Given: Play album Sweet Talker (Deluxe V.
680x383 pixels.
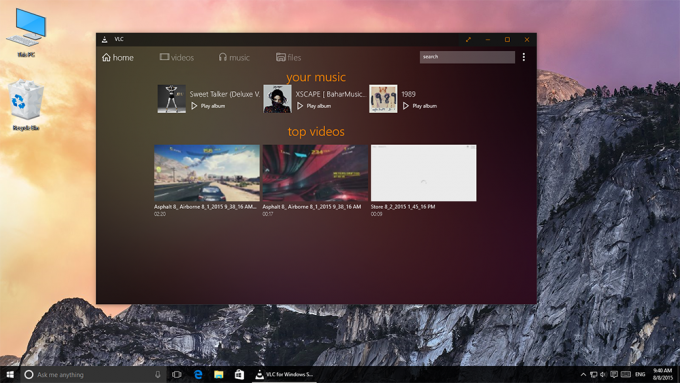Looking at the screenshot, I should [x=208, y=106].
